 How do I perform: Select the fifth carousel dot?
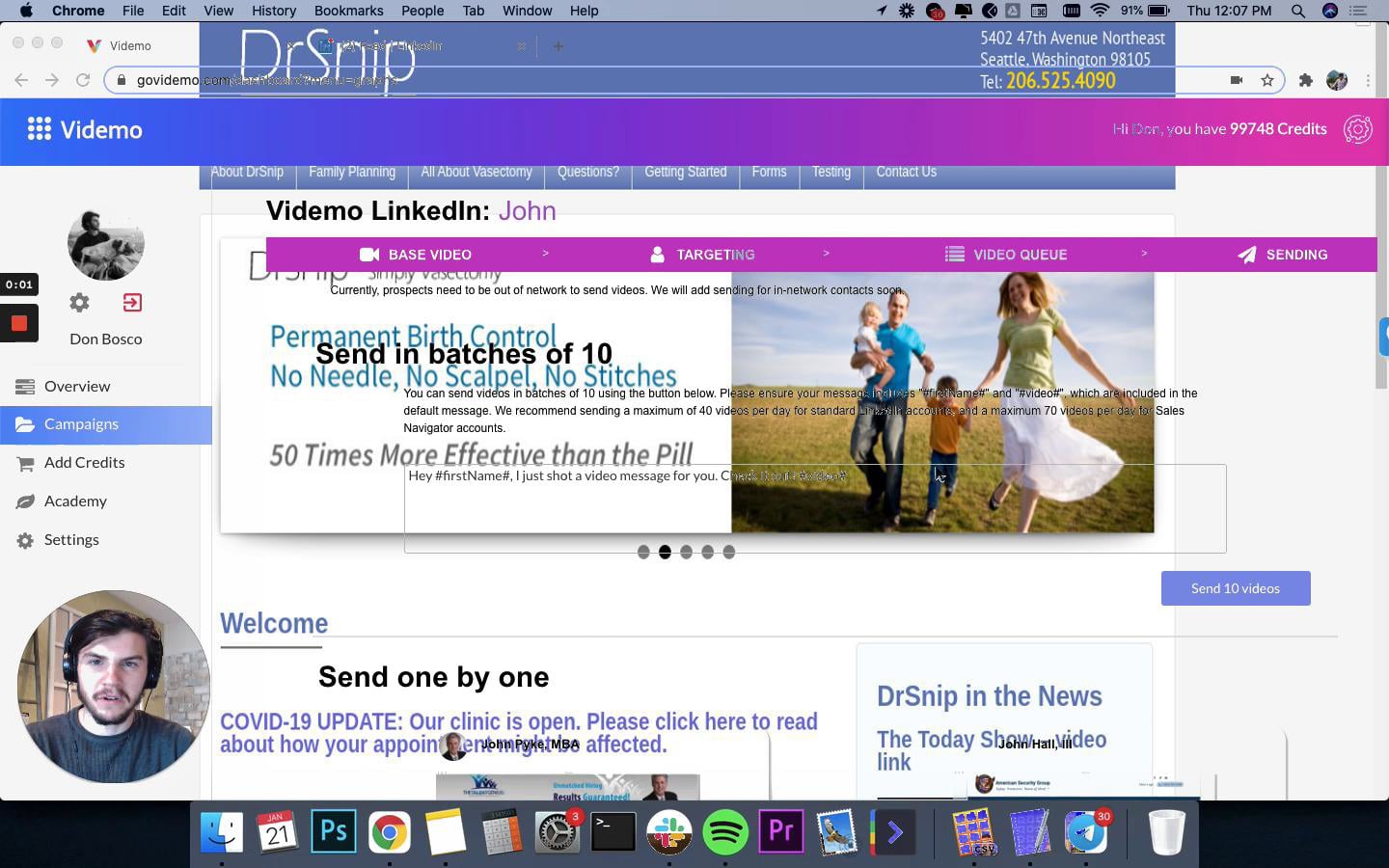point(728,552)
